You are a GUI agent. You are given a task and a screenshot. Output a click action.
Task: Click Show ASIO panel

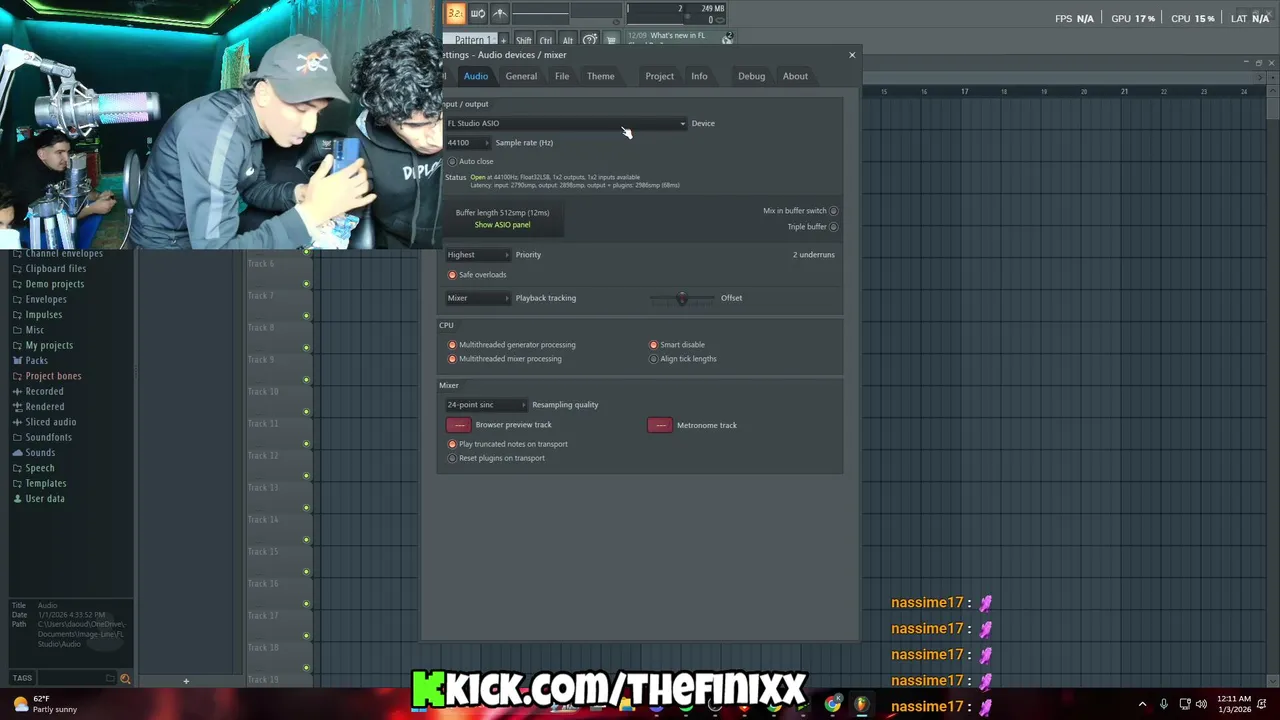502,225
